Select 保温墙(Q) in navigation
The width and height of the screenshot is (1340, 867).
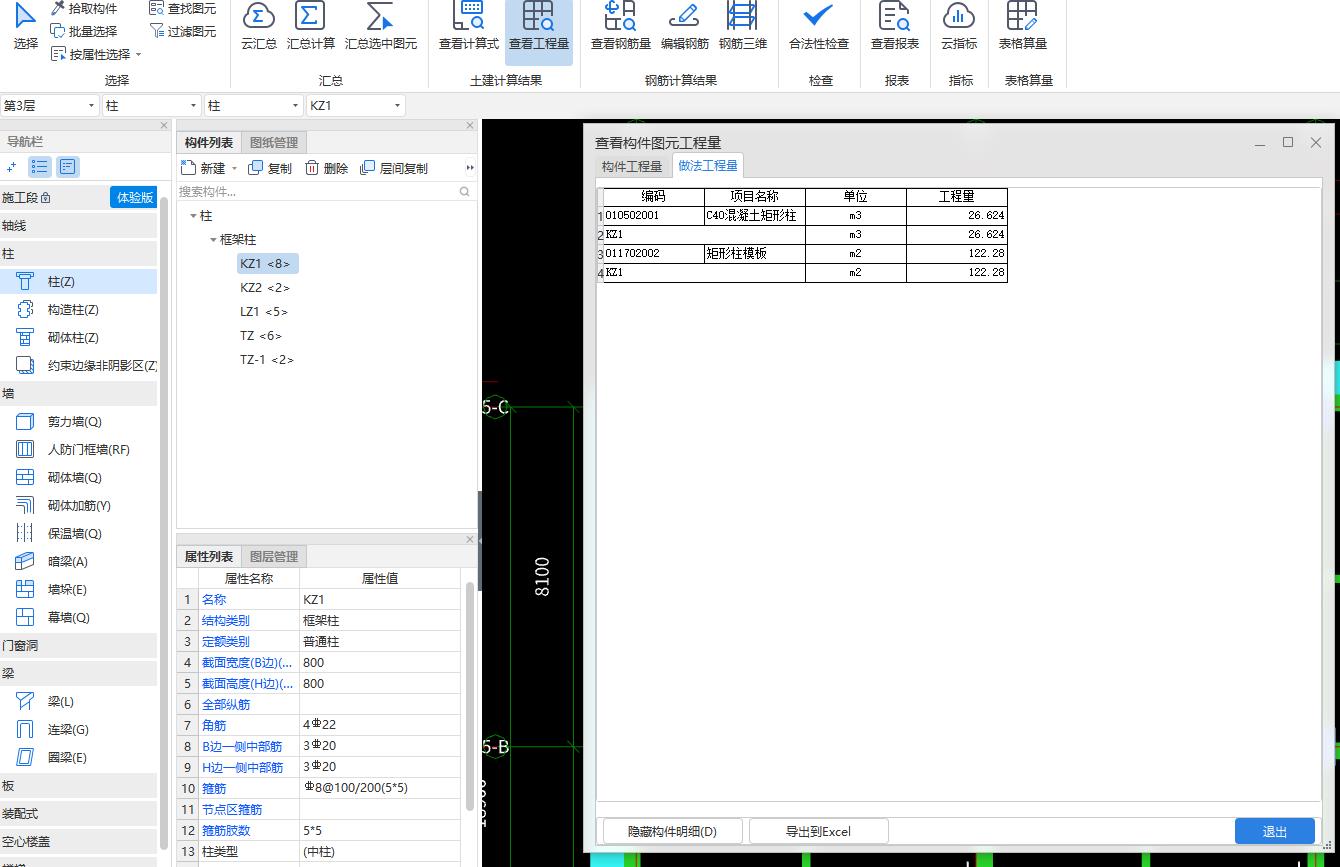[78, 534]
